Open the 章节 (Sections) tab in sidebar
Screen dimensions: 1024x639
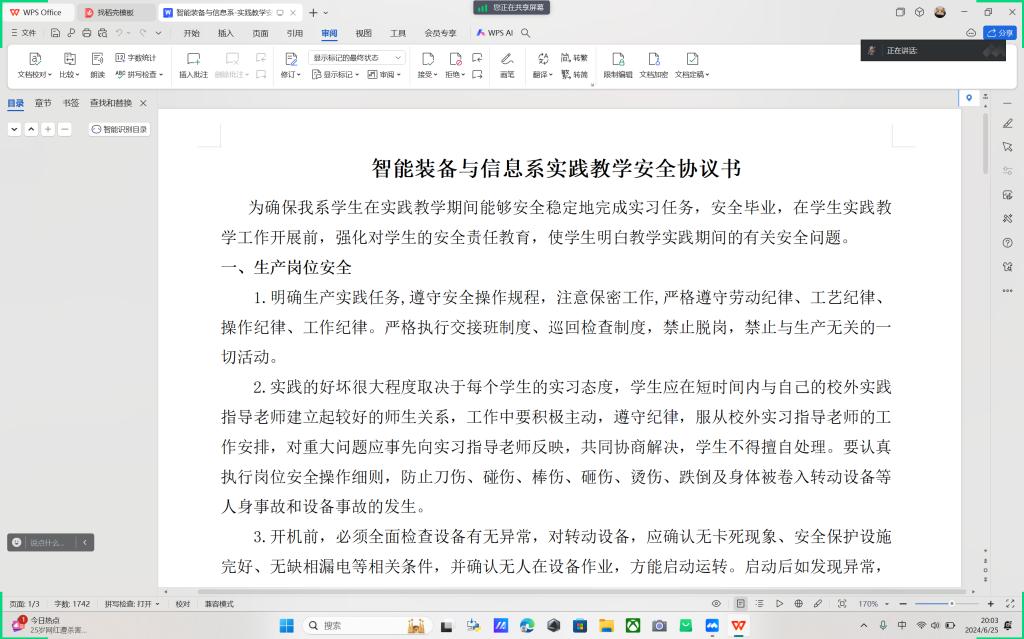pos(43,103)
